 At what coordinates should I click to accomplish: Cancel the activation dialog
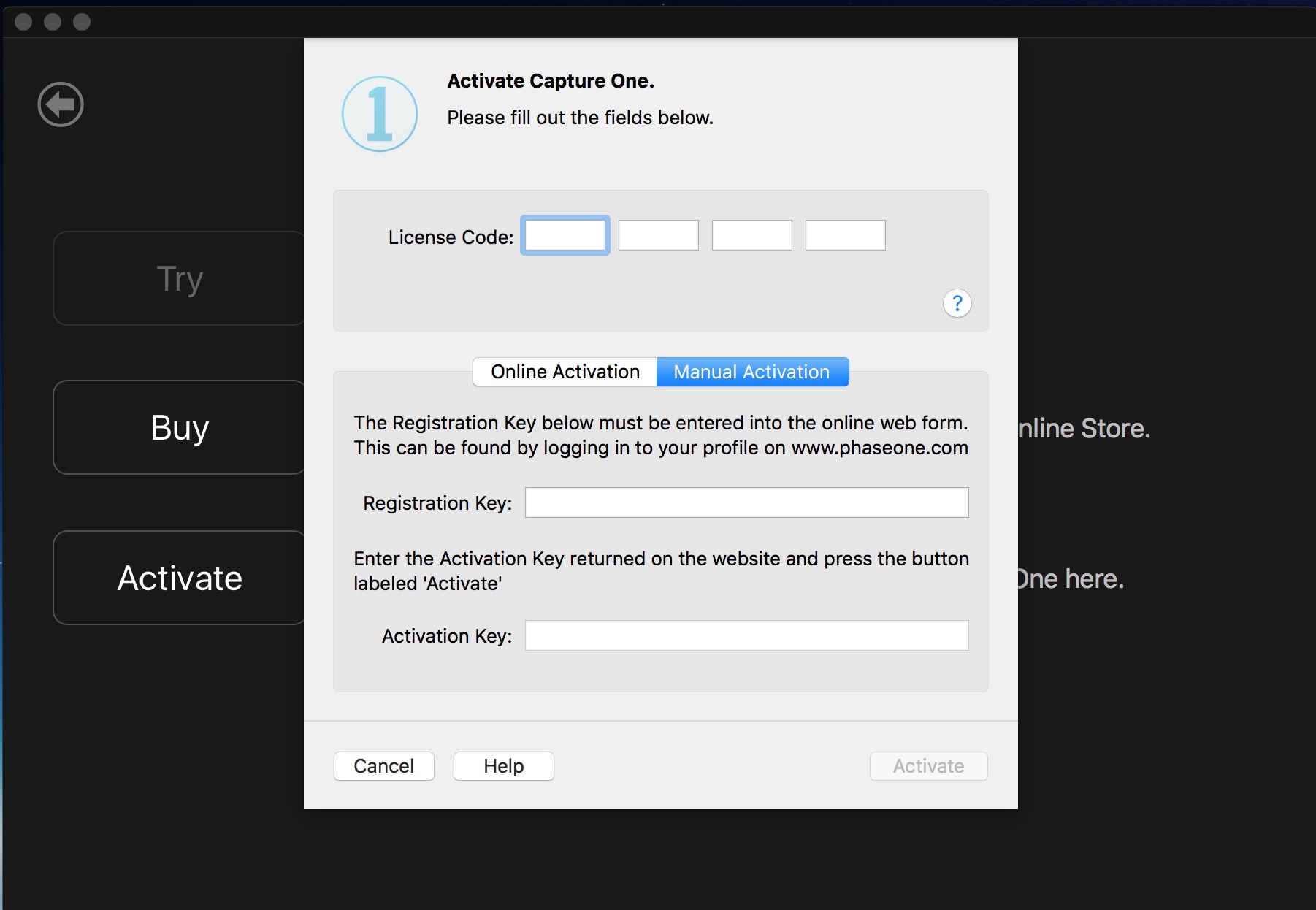click(384, 766)
